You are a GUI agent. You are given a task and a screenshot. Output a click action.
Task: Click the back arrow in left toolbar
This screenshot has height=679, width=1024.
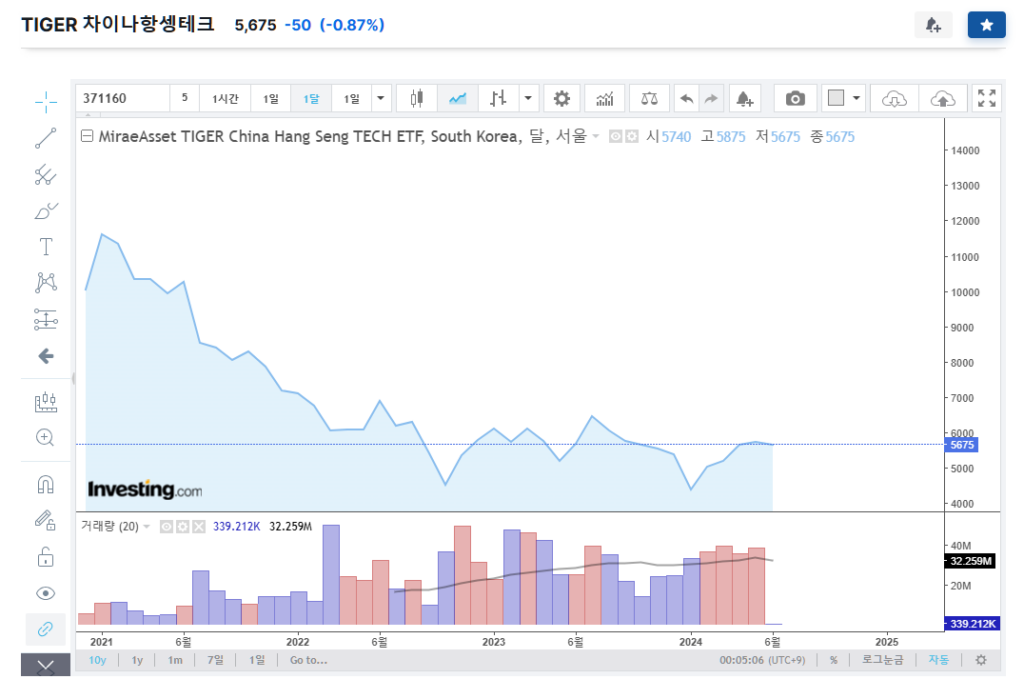coord(46,356)
